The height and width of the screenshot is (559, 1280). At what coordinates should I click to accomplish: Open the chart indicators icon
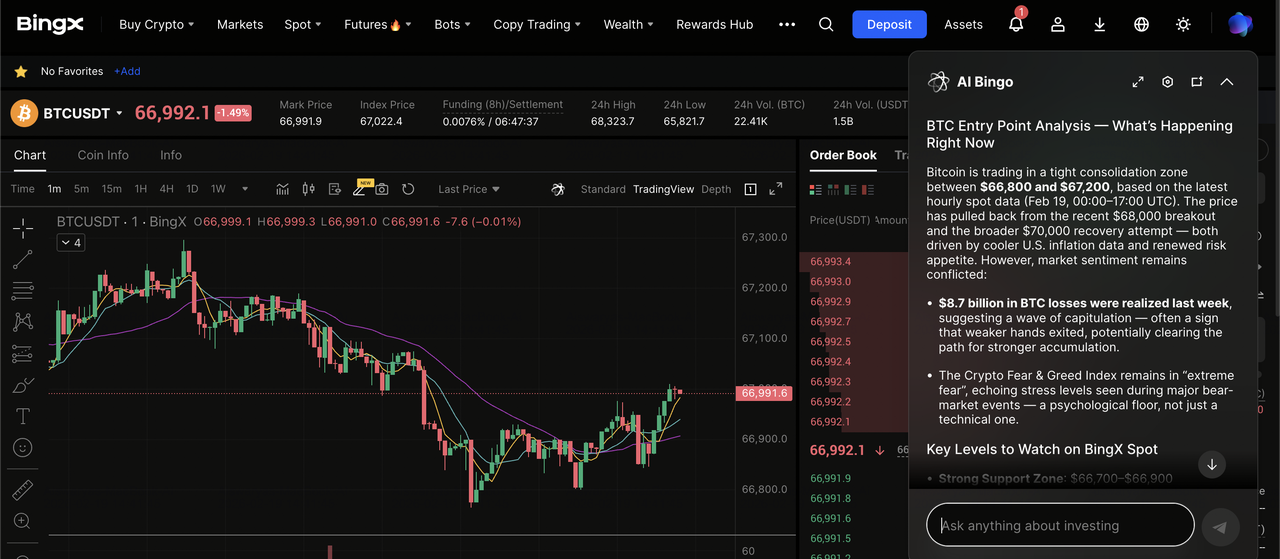283,189
